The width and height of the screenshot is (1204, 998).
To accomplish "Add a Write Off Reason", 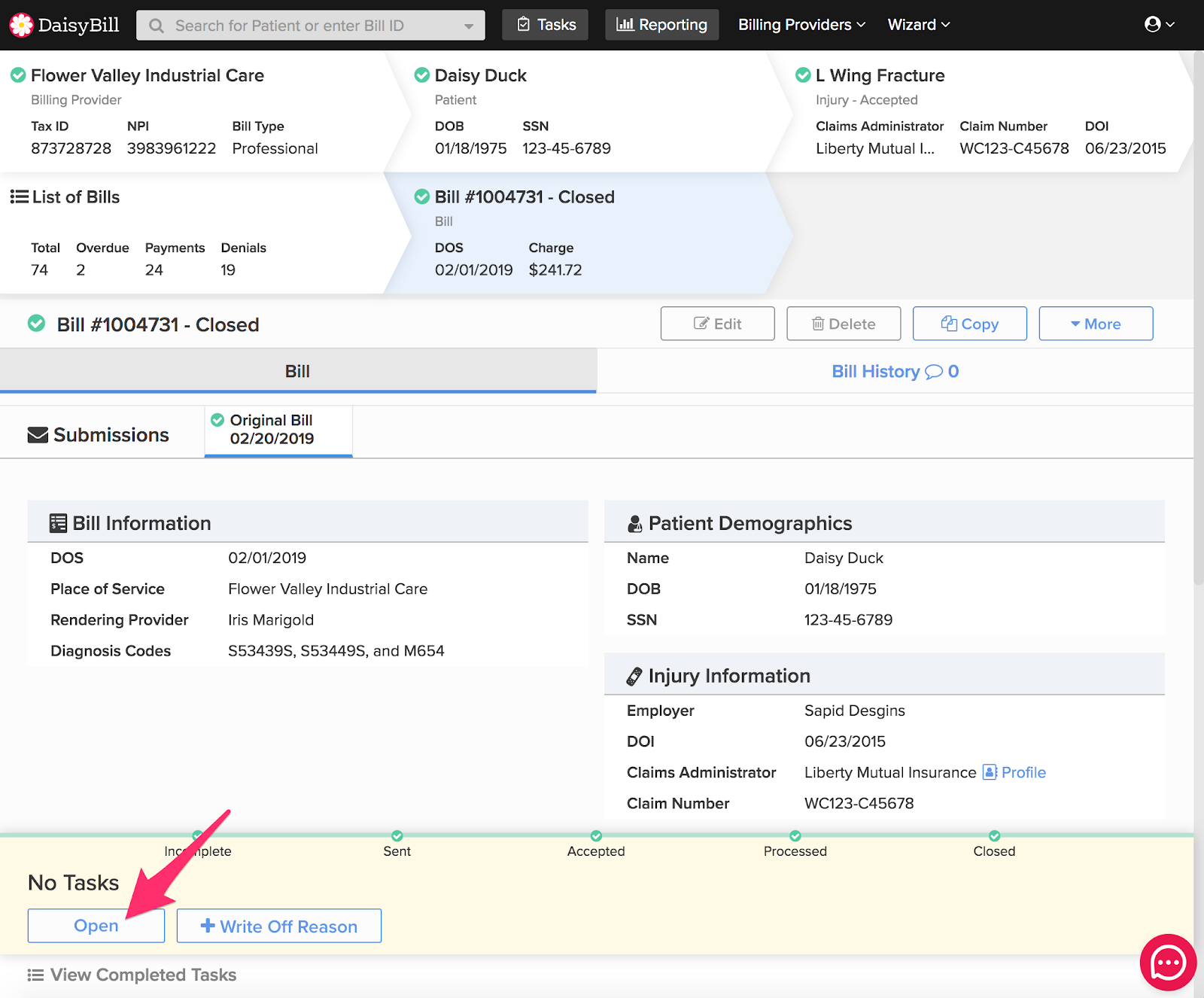I will point(279,926).
